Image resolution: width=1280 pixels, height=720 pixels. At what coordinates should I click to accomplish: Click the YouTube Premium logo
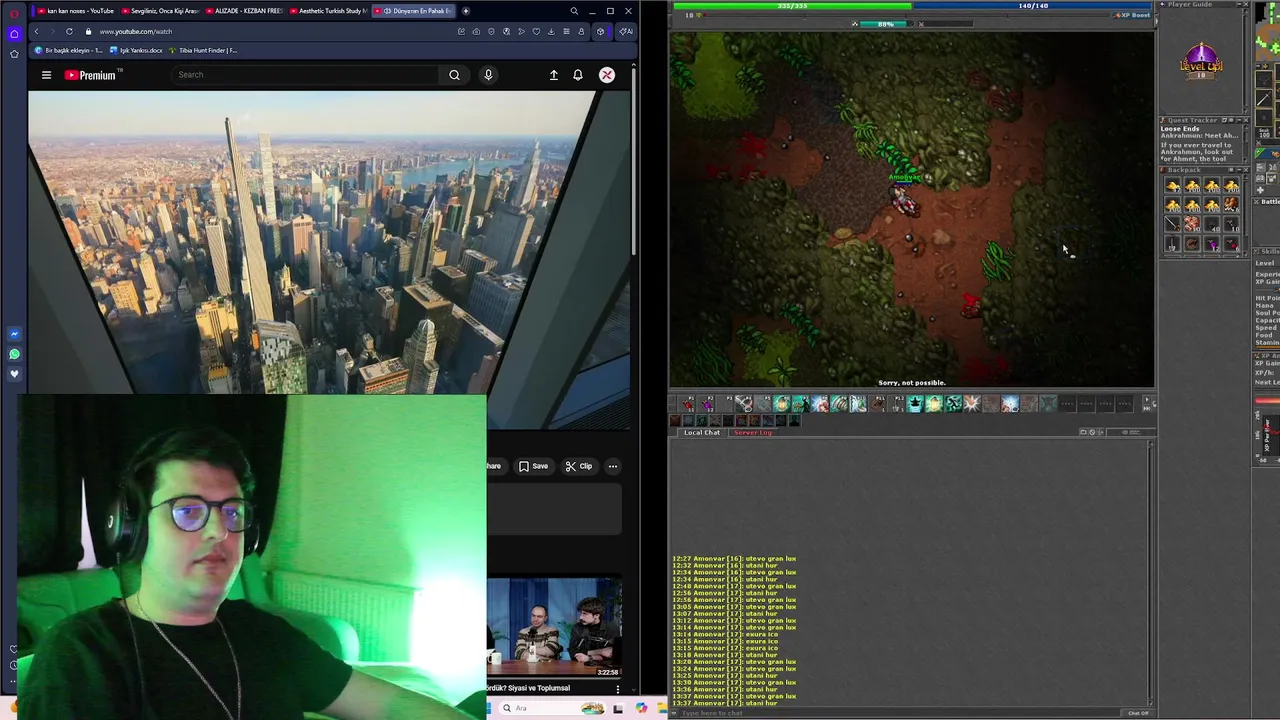point(93,75)
